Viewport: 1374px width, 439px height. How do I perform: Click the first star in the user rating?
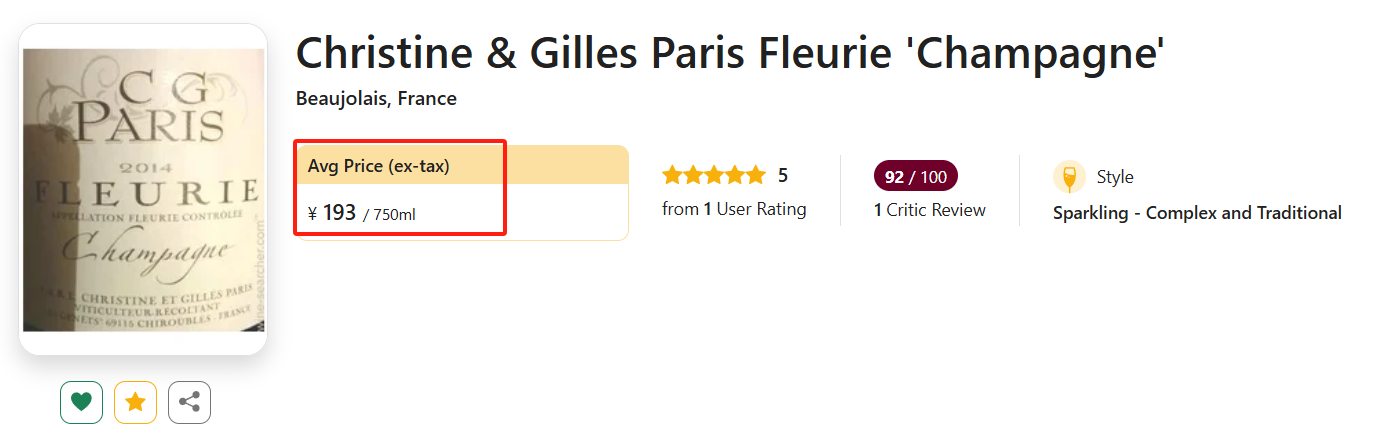pos(673,176)
